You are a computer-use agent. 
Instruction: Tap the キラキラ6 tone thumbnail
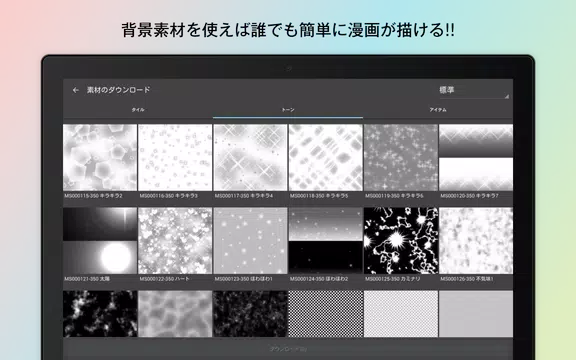401,157
